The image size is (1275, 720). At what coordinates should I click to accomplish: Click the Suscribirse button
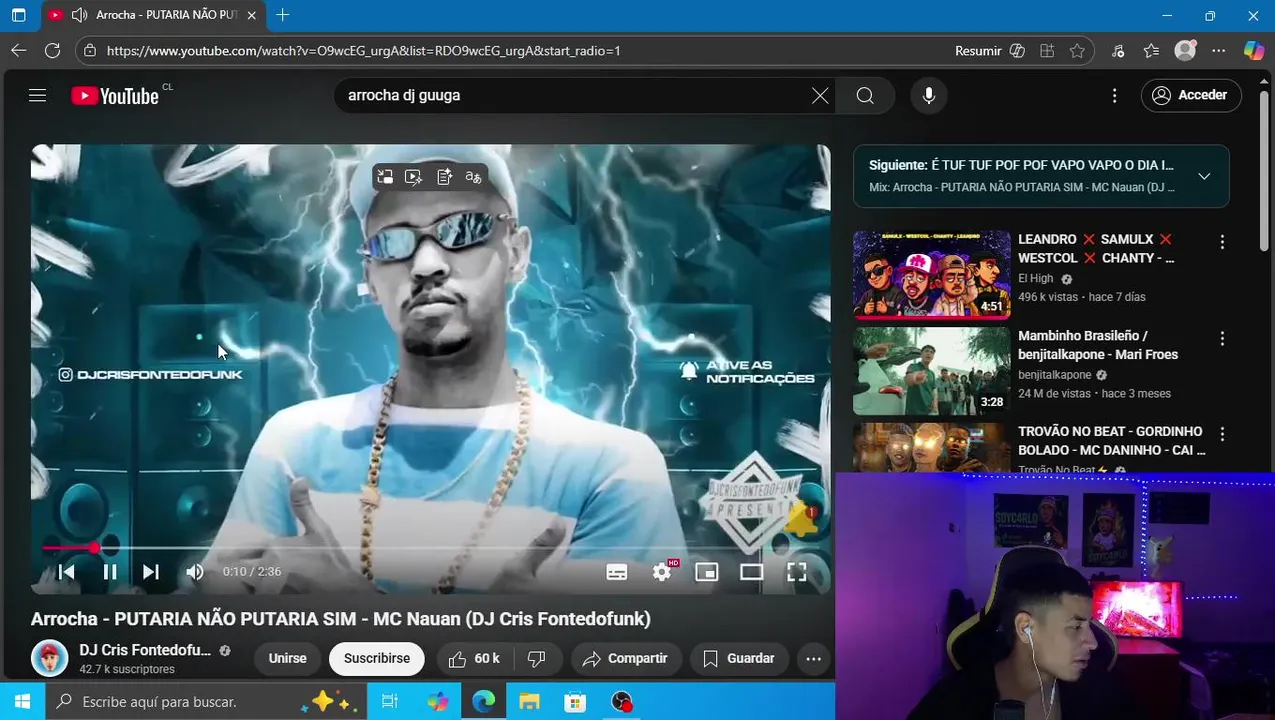[377, 658]
